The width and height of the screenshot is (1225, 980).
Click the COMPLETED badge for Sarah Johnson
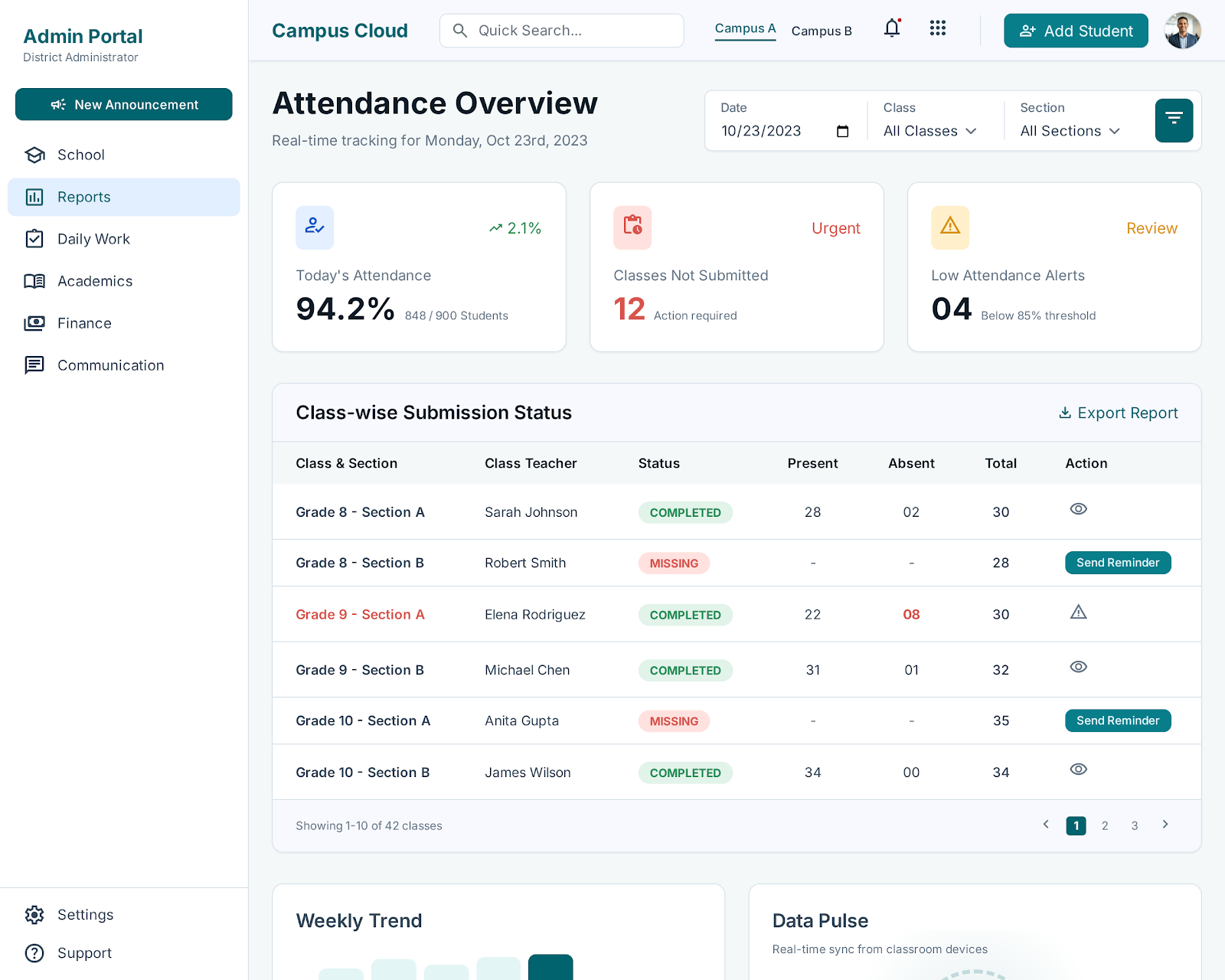point(685,513)
